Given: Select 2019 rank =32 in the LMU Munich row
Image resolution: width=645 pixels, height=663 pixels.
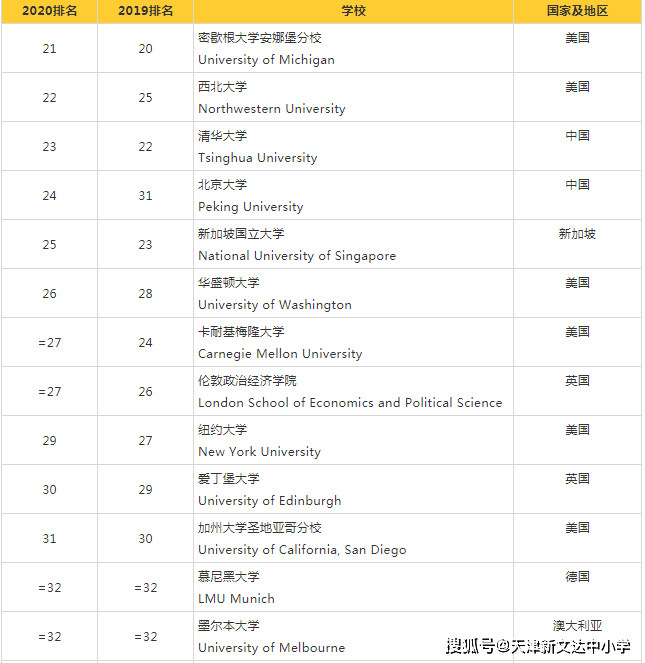Looking at the screenshot, I should (145, 588).
